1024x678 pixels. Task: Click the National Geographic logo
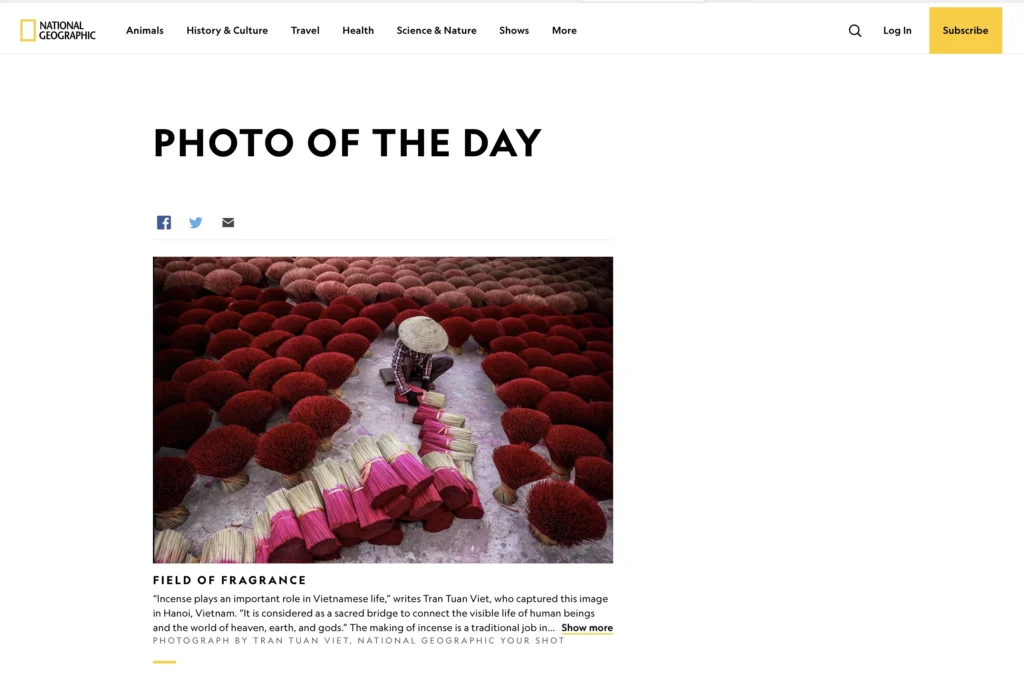pyautogui.click(x=57, y=30)
